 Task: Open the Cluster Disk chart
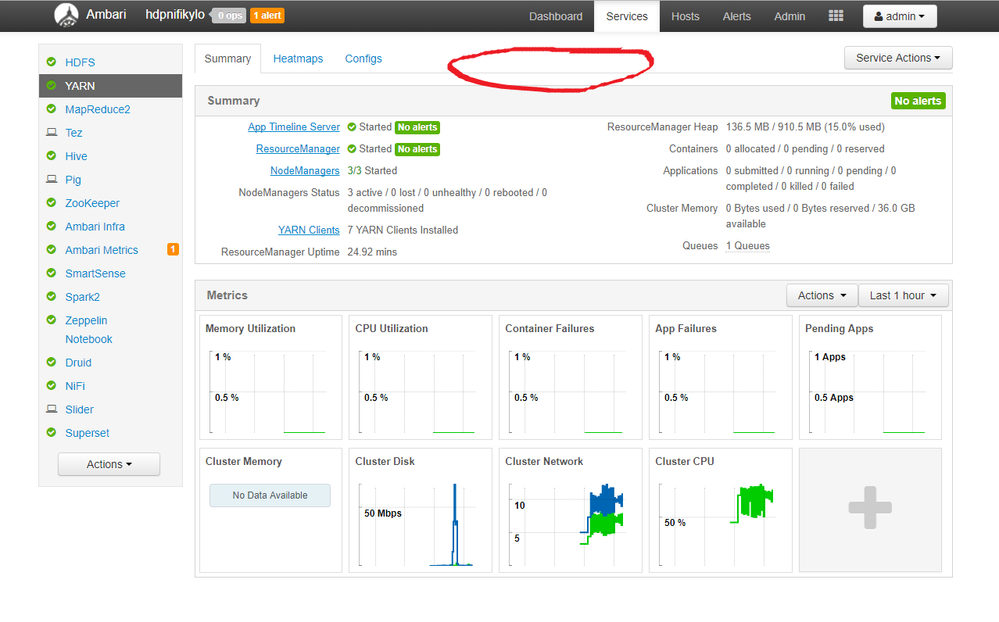(x=420, y=510)
